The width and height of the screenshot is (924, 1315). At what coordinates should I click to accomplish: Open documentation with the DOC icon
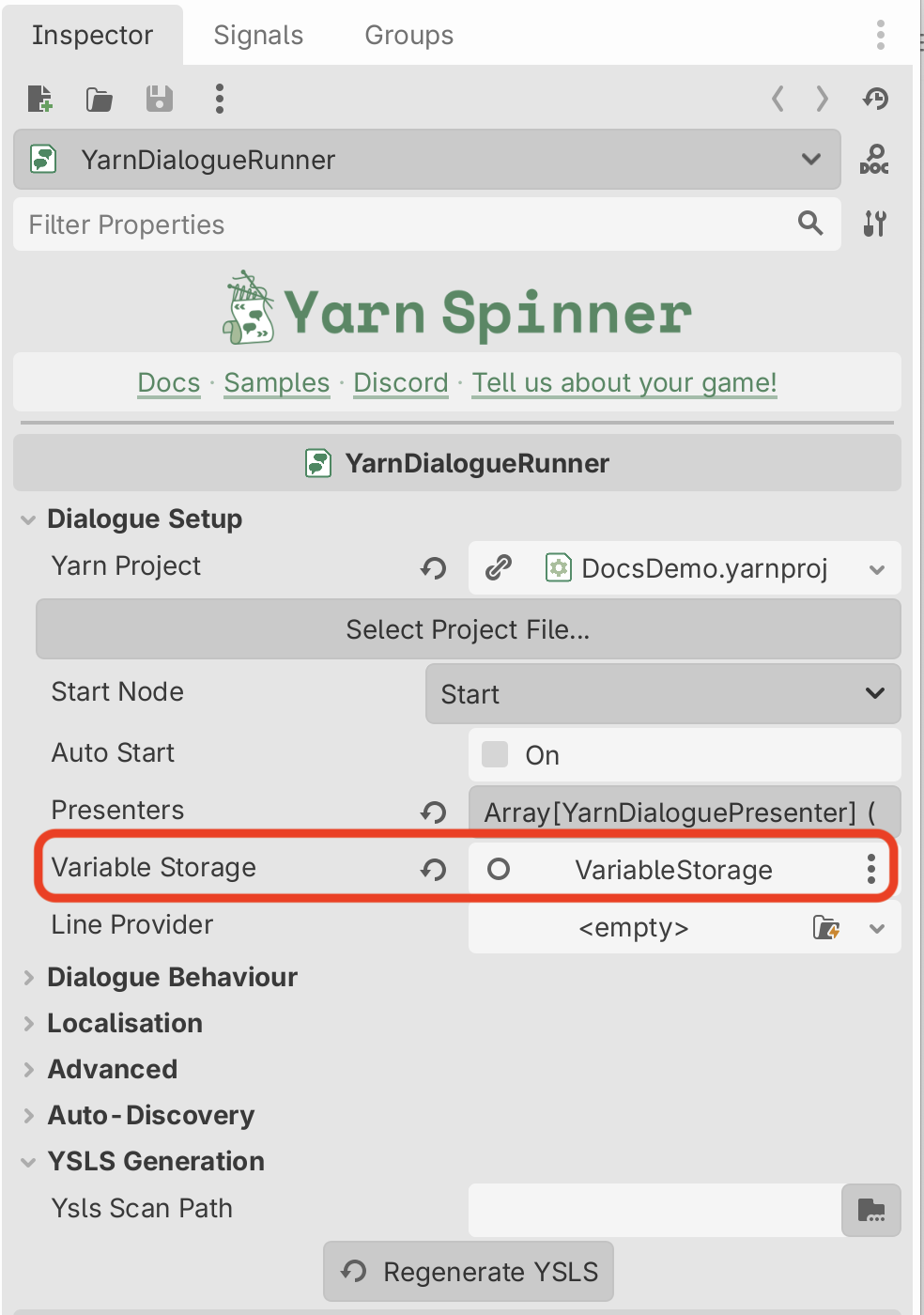click(874, 160)
